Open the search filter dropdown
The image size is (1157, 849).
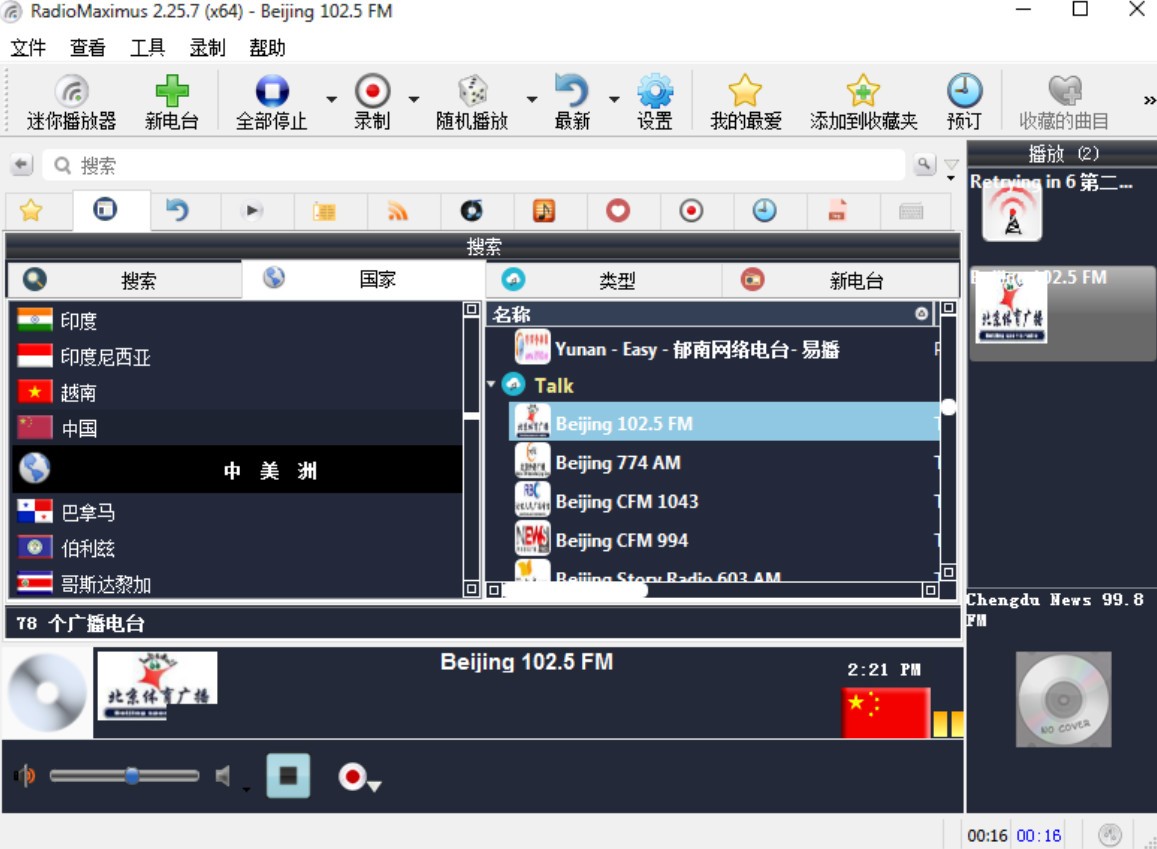[951, 168]
